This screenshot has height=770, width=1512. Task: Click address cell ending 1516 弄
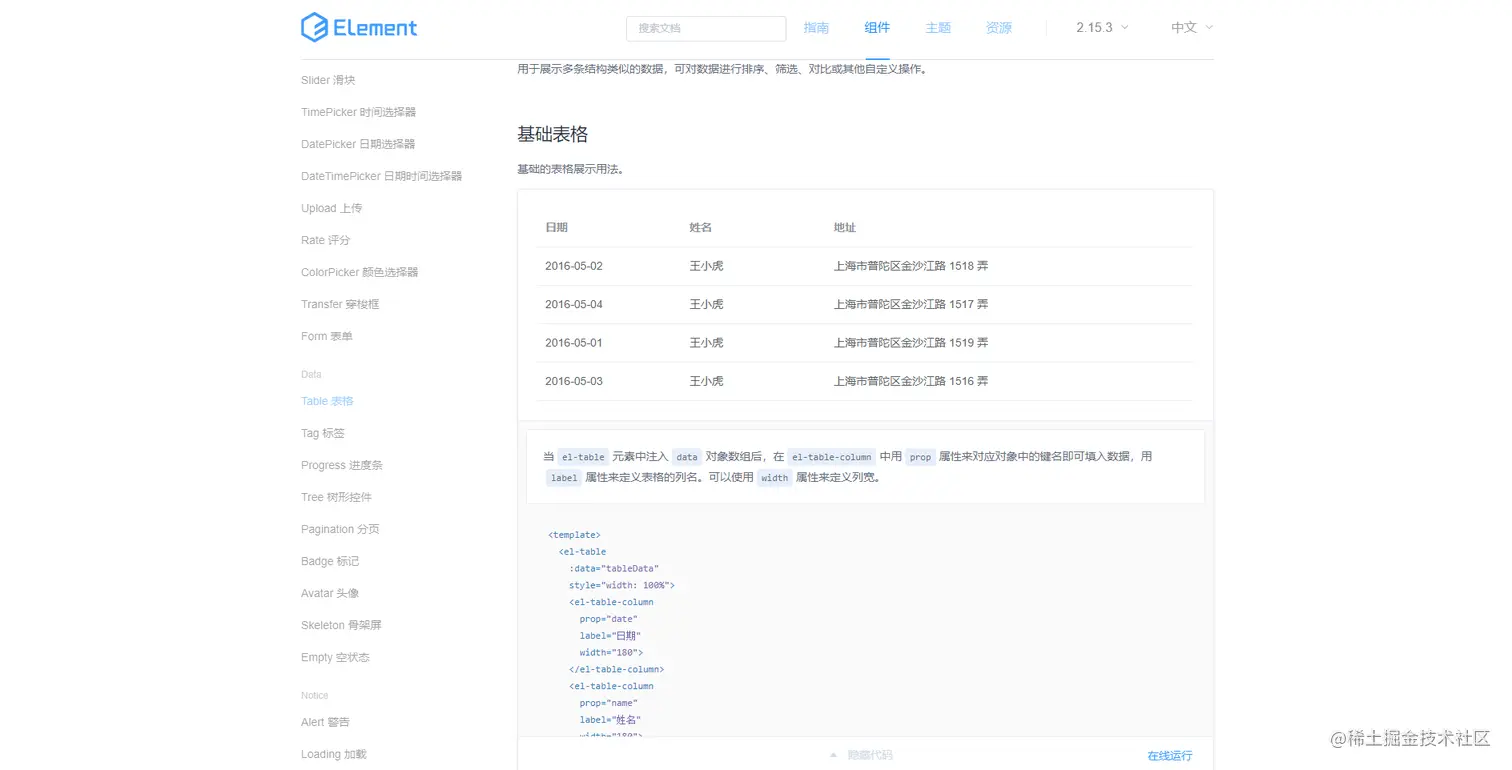911,381
